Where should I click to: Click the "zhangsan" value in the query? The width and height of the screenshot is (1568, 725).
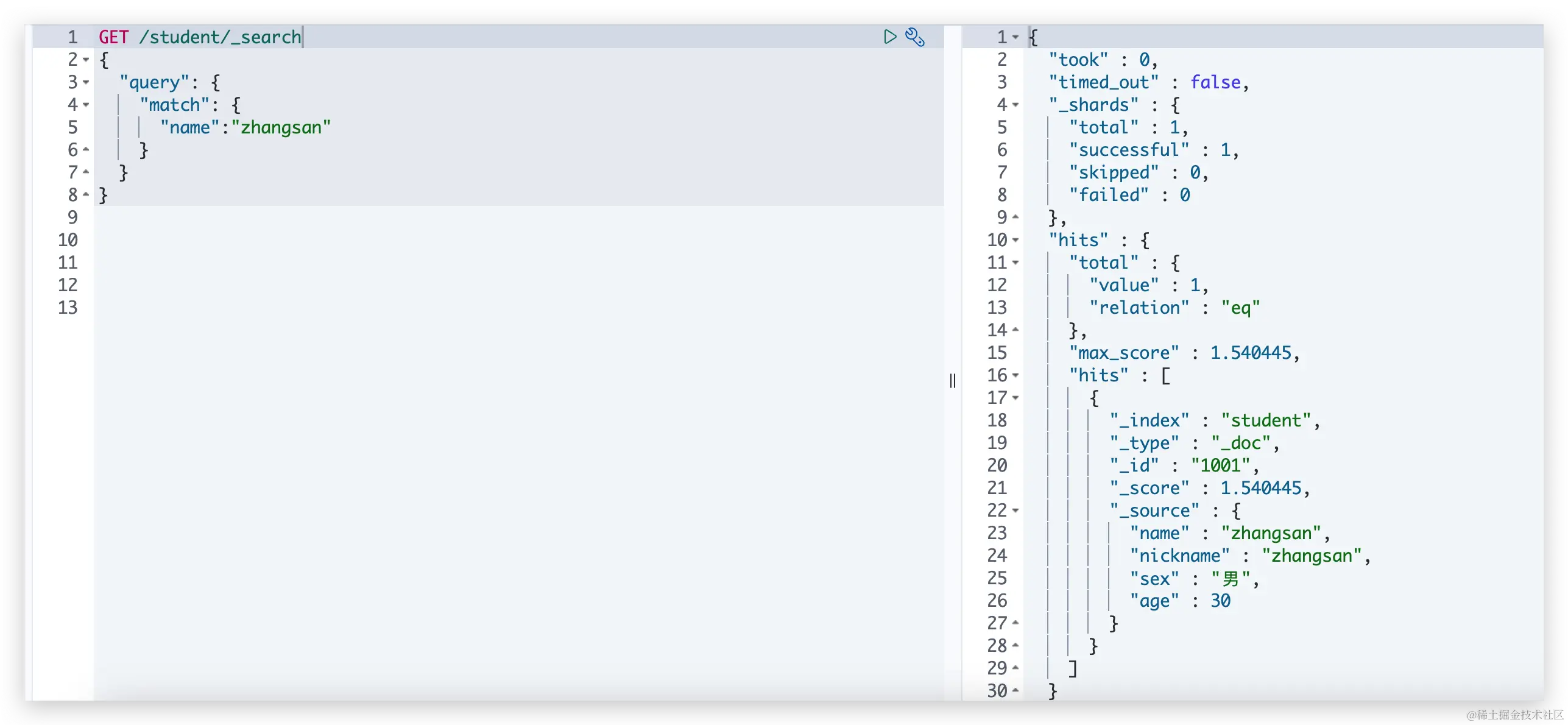click(x=281, y=127)
